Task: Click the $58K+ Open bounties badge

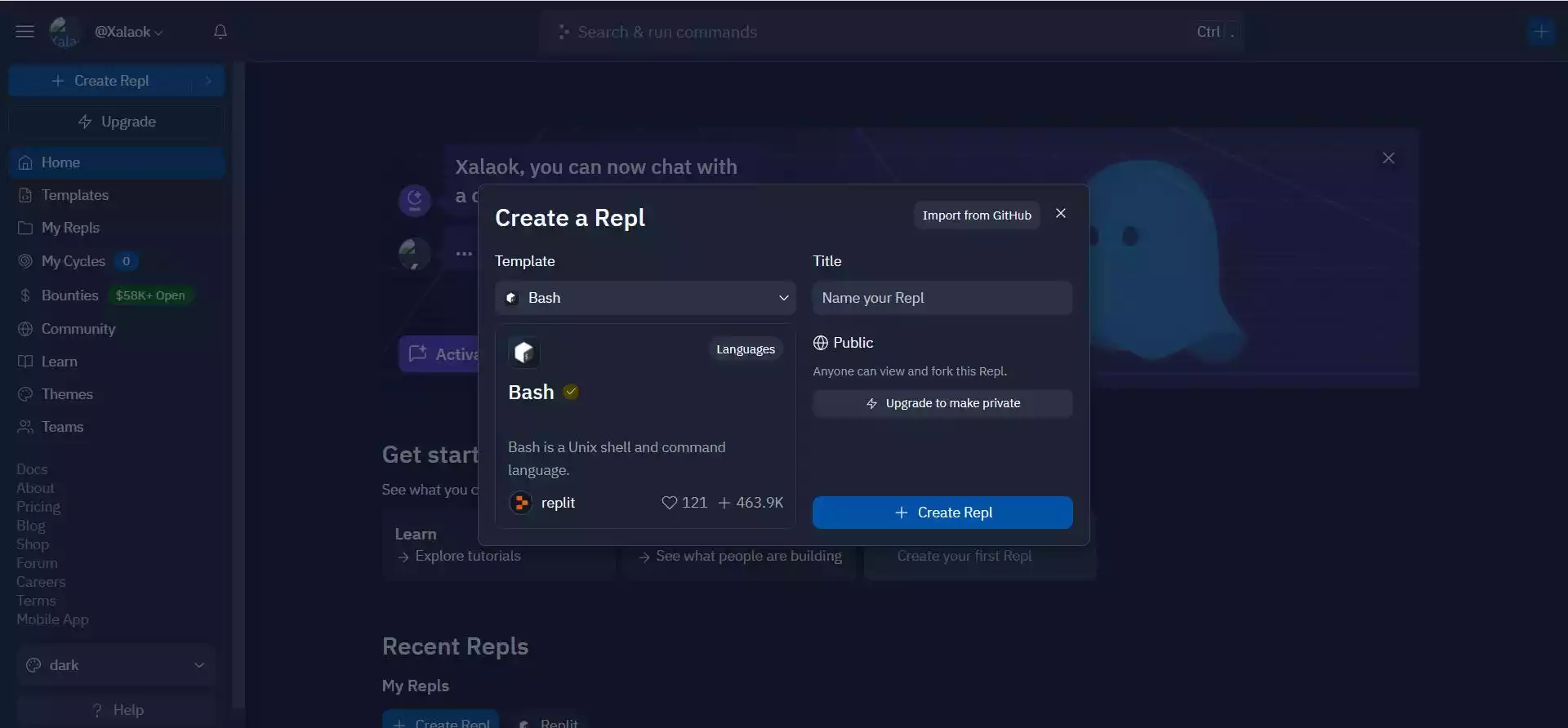Action: coord(150,295)
